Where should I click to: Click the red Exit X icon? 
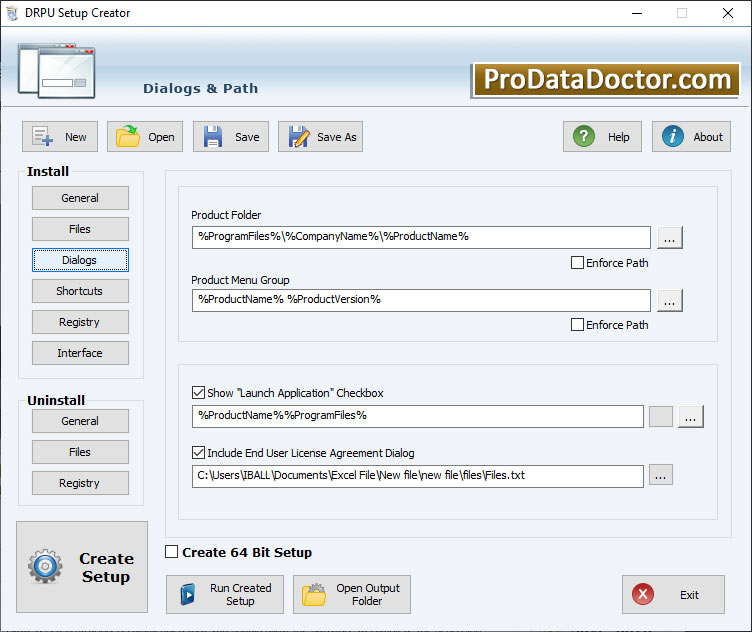pyautogui.click(x=643, y=594)
